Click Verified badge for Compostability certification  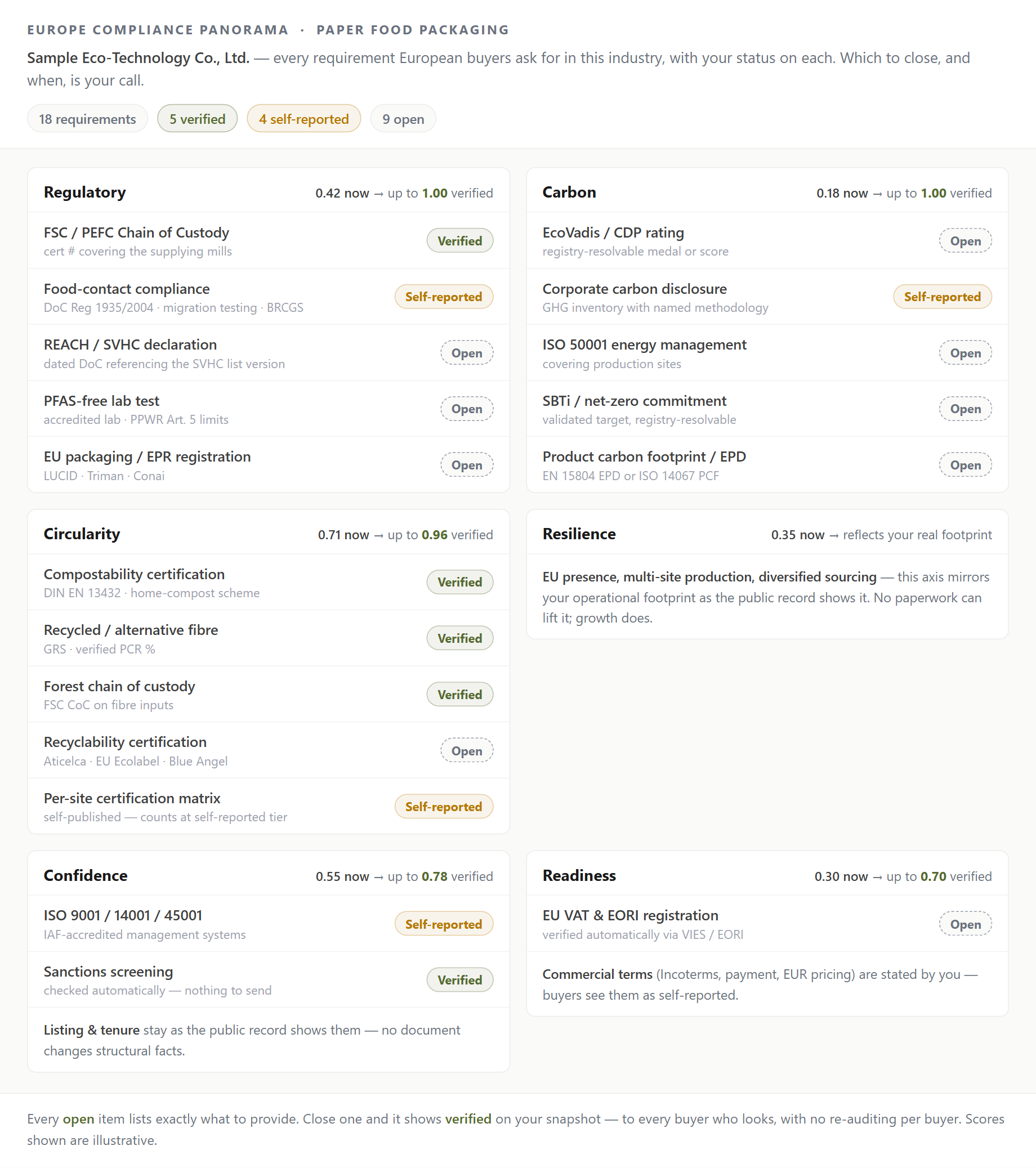click(459, 581)
